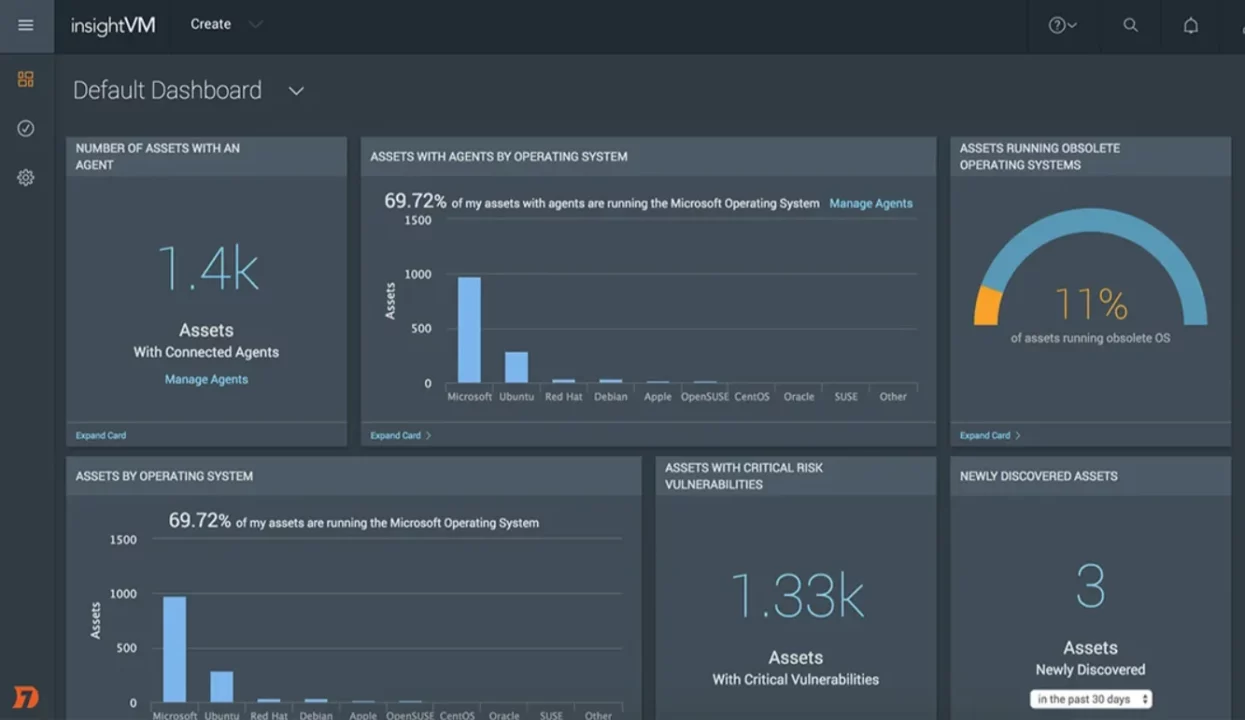Select the Dashboards grid icon in the sidebar

26,78
